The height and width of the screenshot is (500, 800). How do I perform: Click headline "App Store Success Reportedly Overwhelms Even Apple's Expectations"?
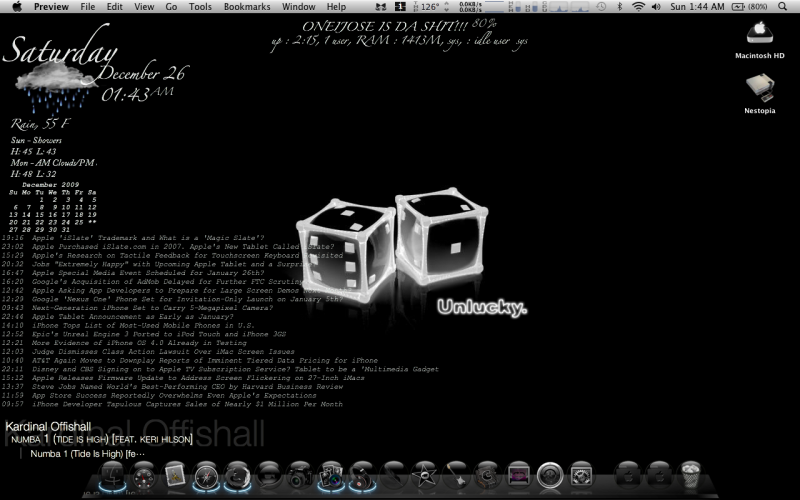[174, 395]
